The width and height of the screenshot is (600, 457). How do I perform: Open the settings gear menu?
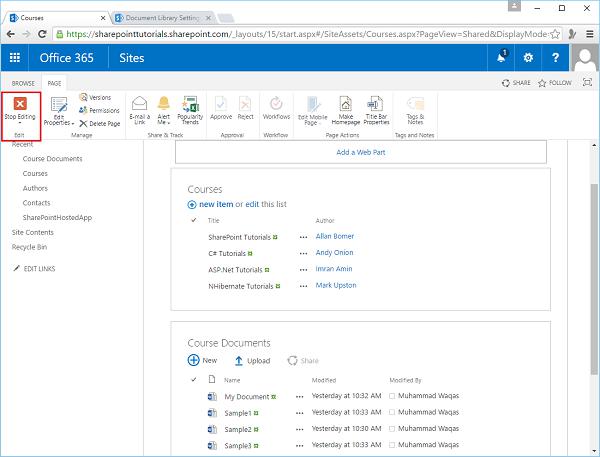point(528,57)
